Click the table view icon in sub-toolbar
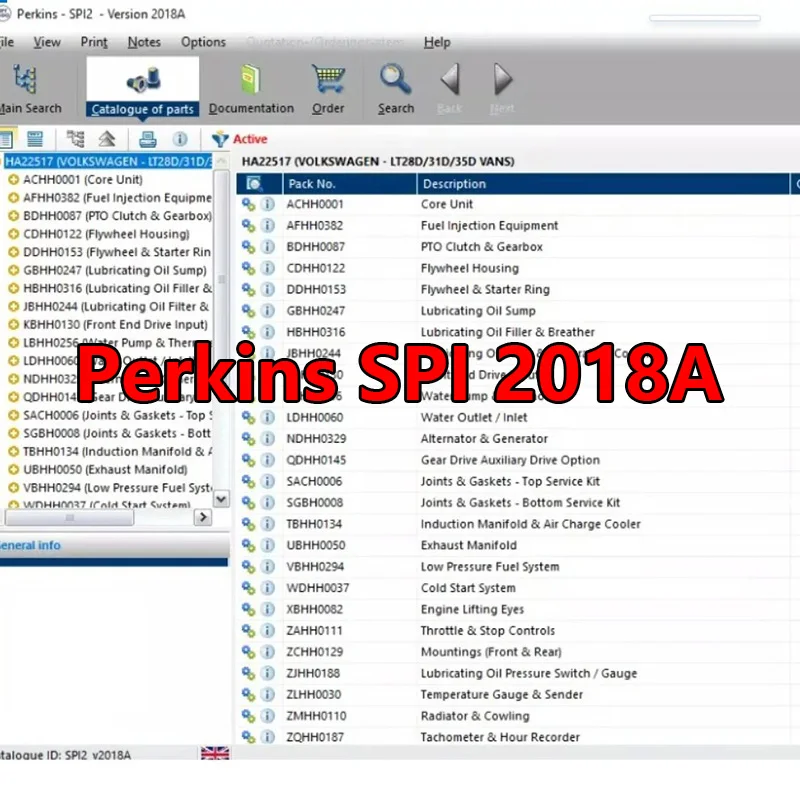 pos(35,139)
